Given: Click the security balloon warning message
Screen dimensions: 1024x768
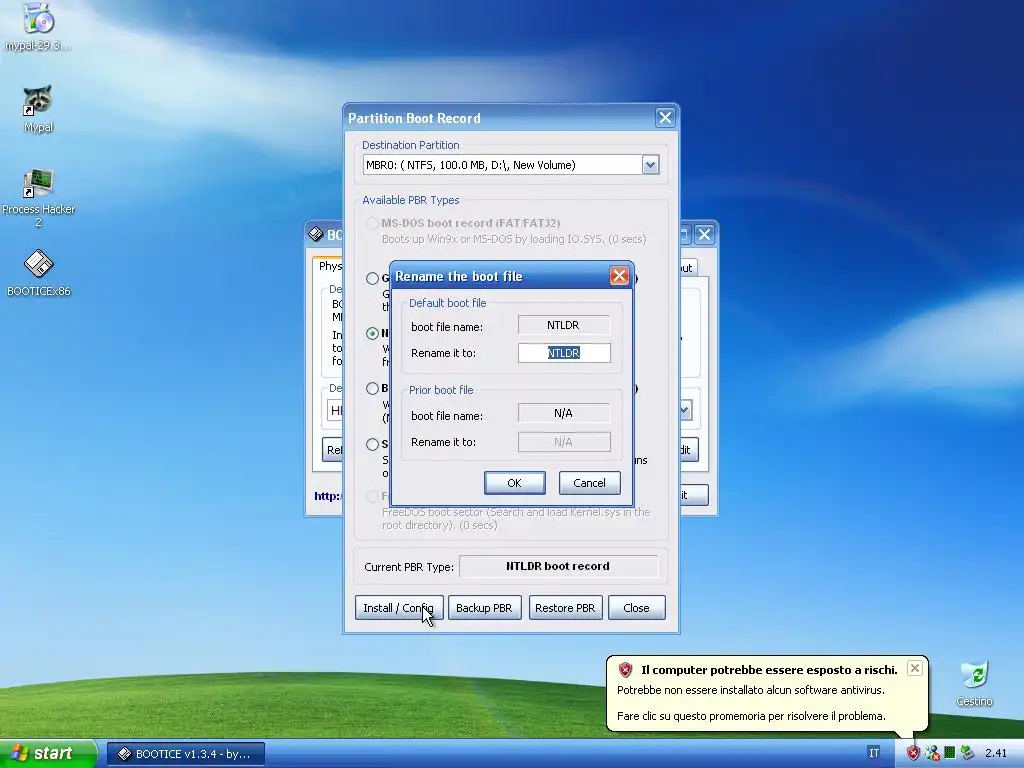Looking at the screenshot, I should click(x=751, y=703).
